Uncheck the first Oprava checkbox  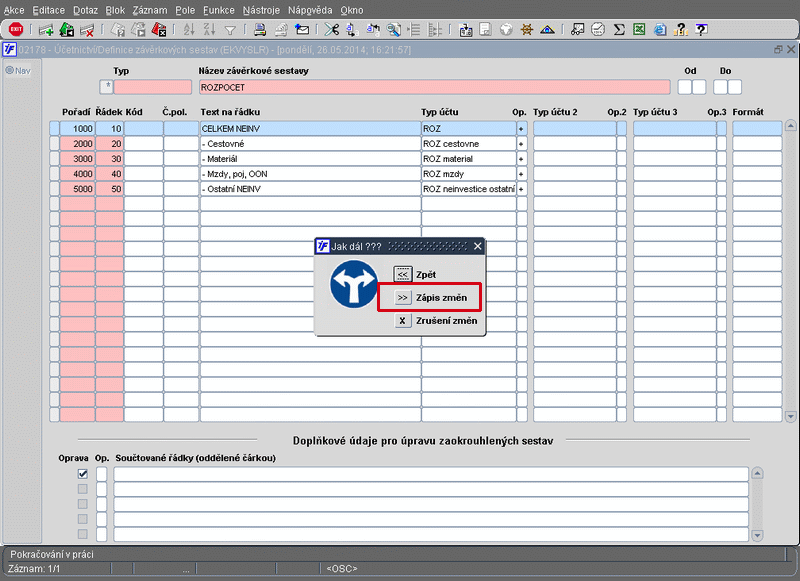point(83,474)
